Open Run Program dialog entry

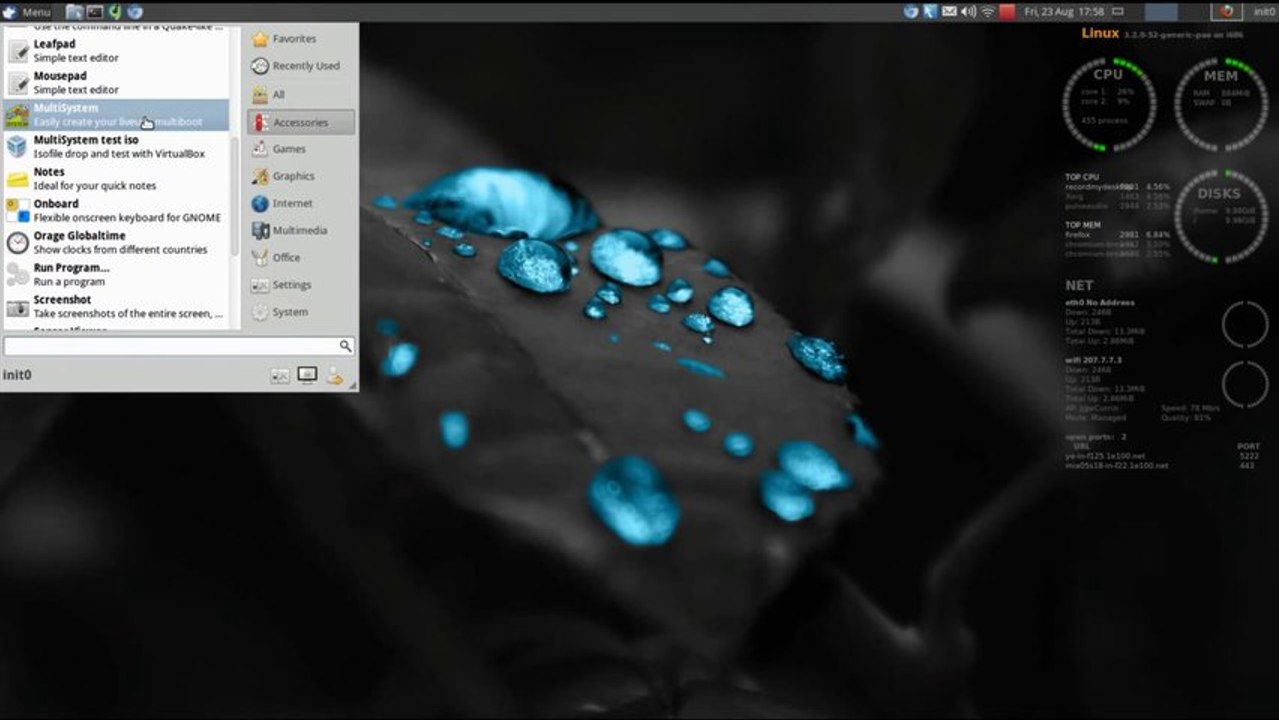(116, 275)
